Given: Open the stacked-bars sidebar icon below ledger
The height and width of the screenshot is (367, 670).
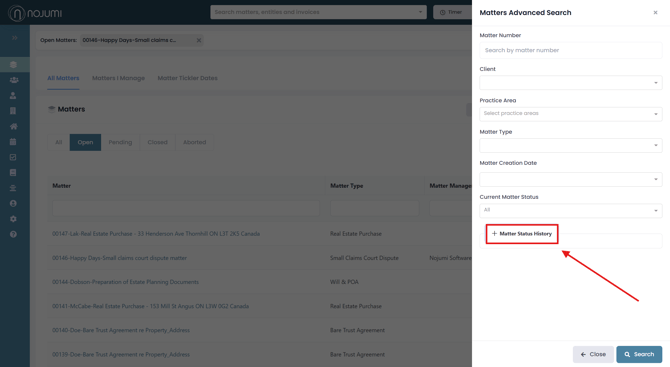Looking at the screenshot, I should (x=13, y=188).
